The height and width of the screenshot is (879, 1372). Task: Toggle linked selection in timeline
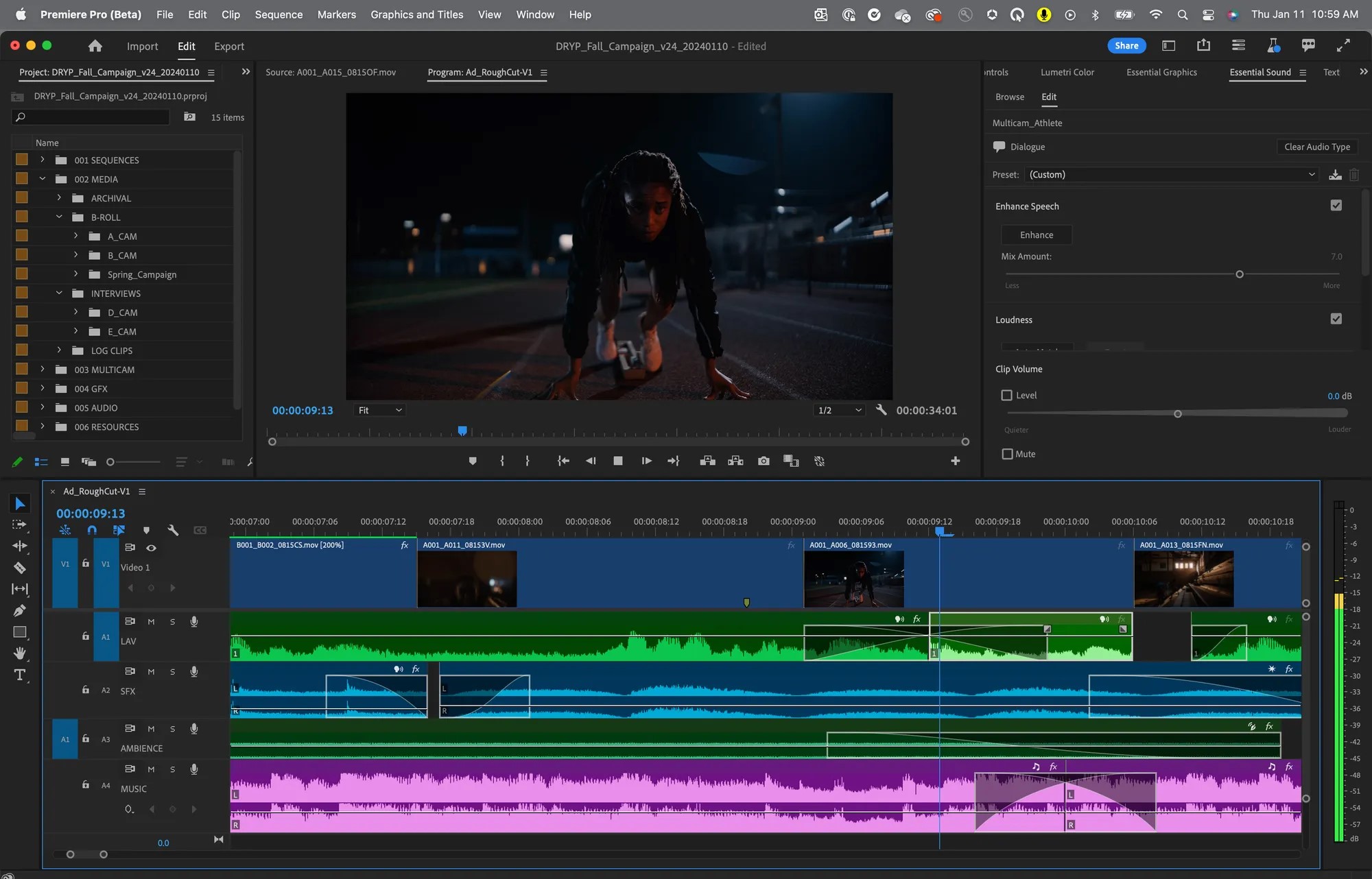119,530
